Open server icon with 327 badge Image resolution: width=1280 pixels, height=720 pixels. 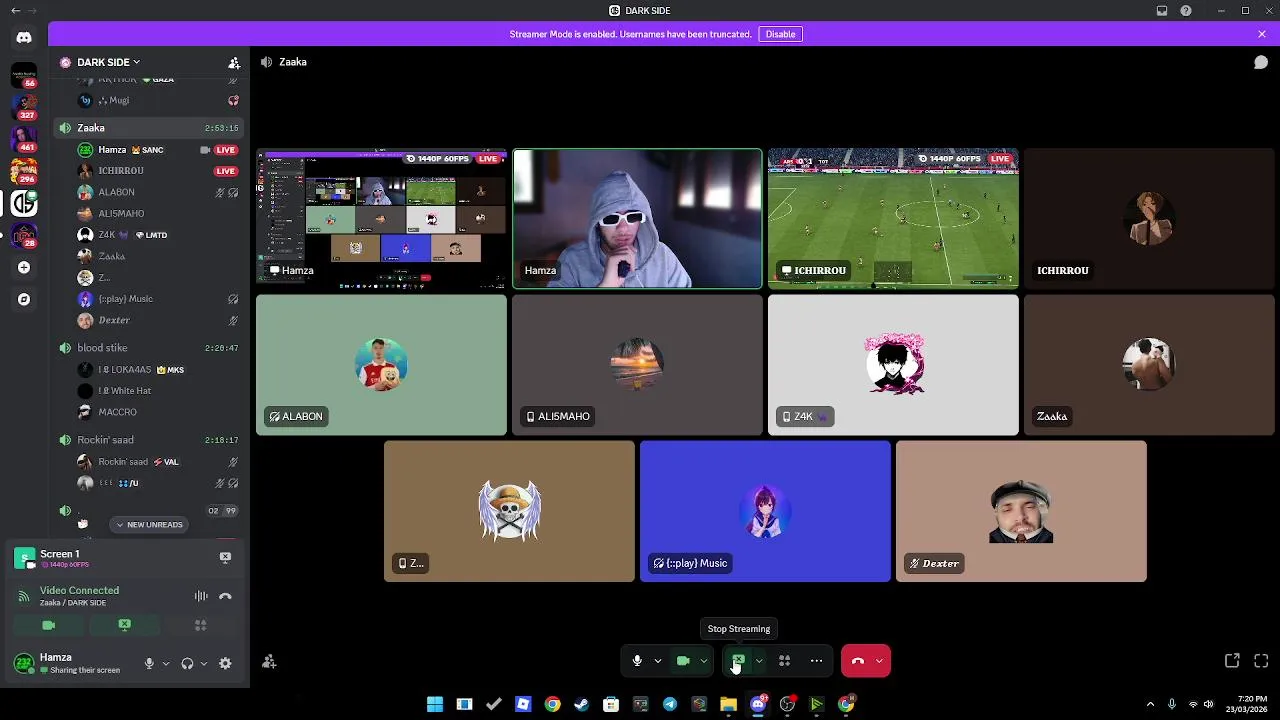24,107
